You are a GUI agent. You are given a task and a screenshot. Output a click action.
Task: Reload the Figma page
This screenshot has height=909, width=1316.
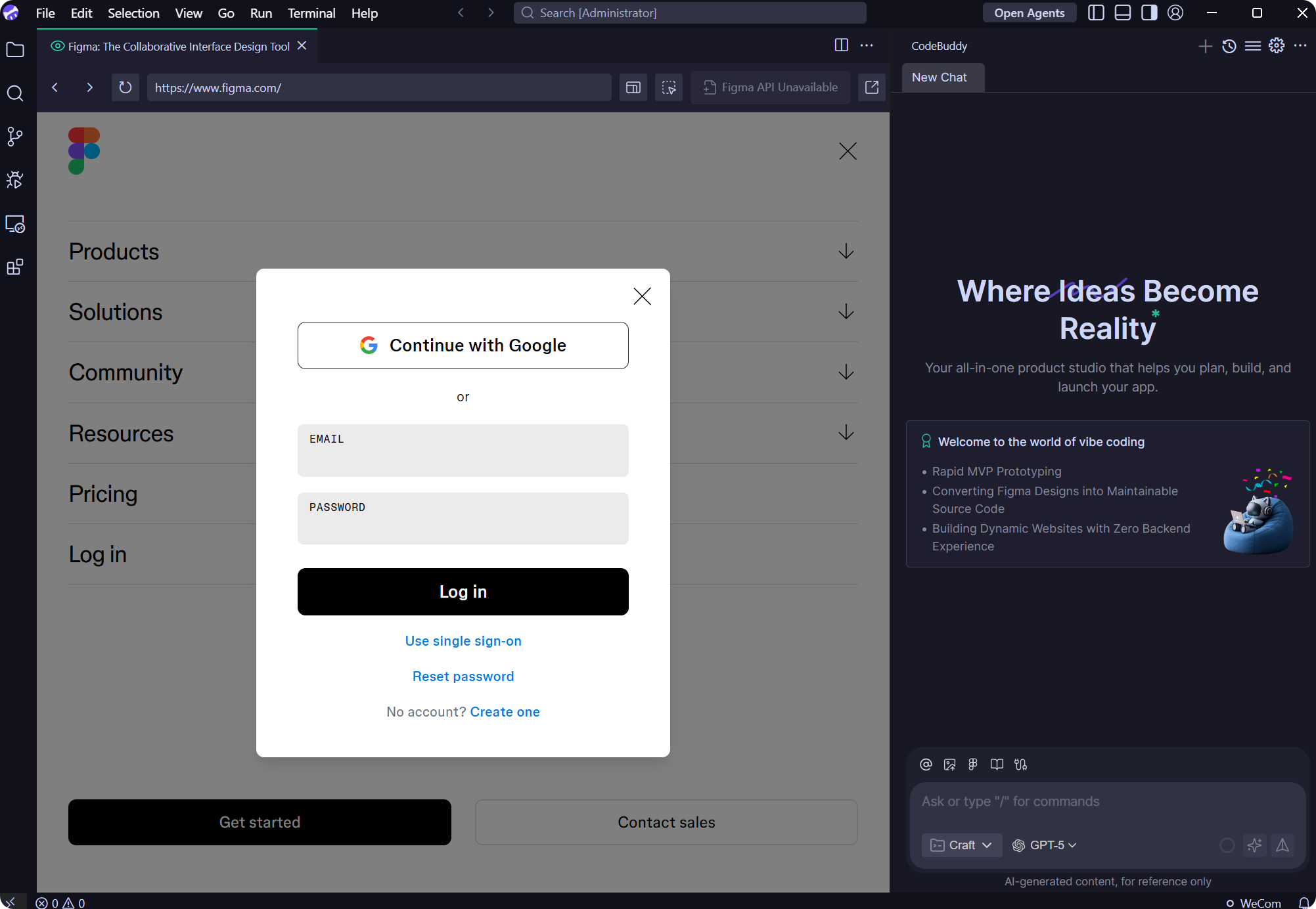pos(125,87)
